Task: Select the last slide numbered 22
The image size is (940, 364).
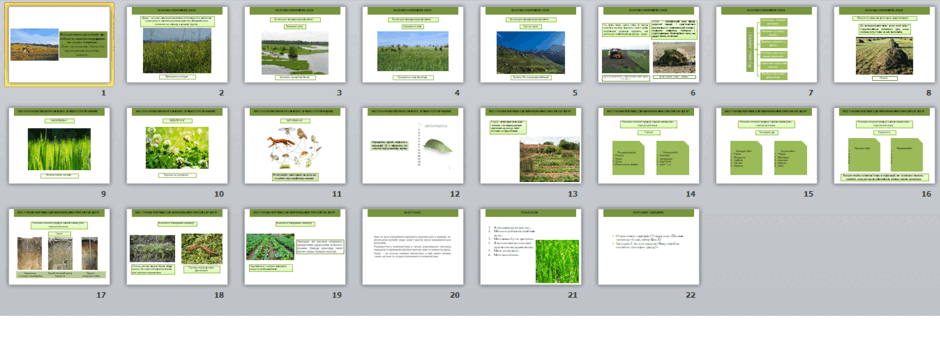Action: click(x=649, y=246)
